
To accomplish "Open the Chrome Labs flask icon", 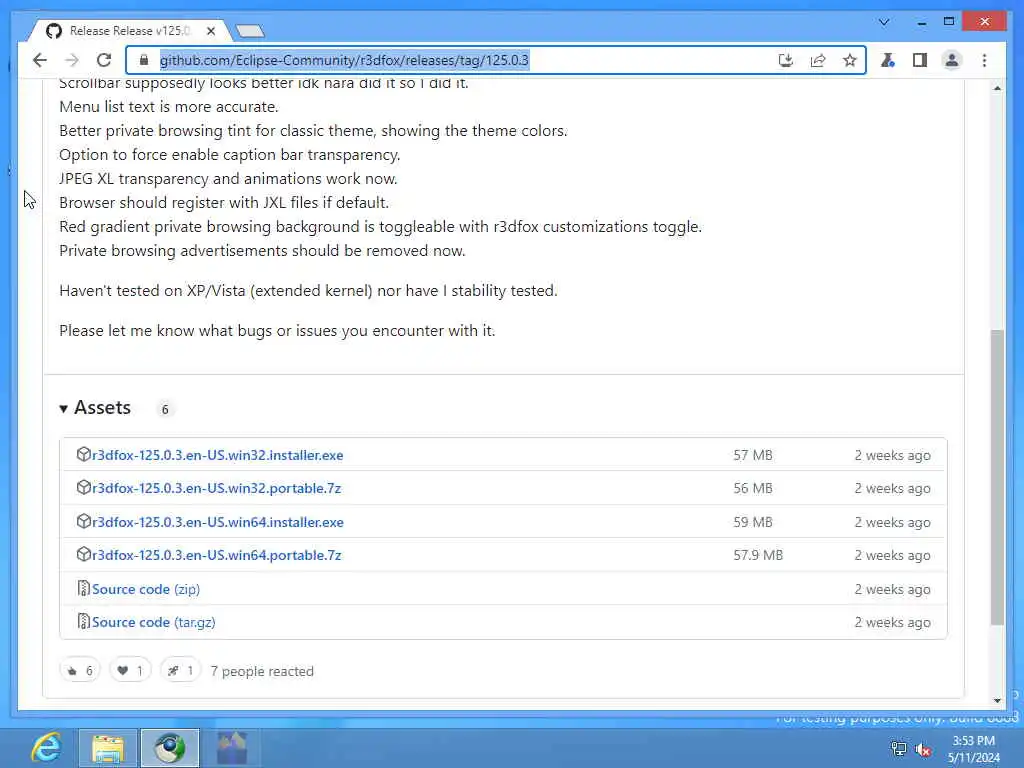I will 888,60.
